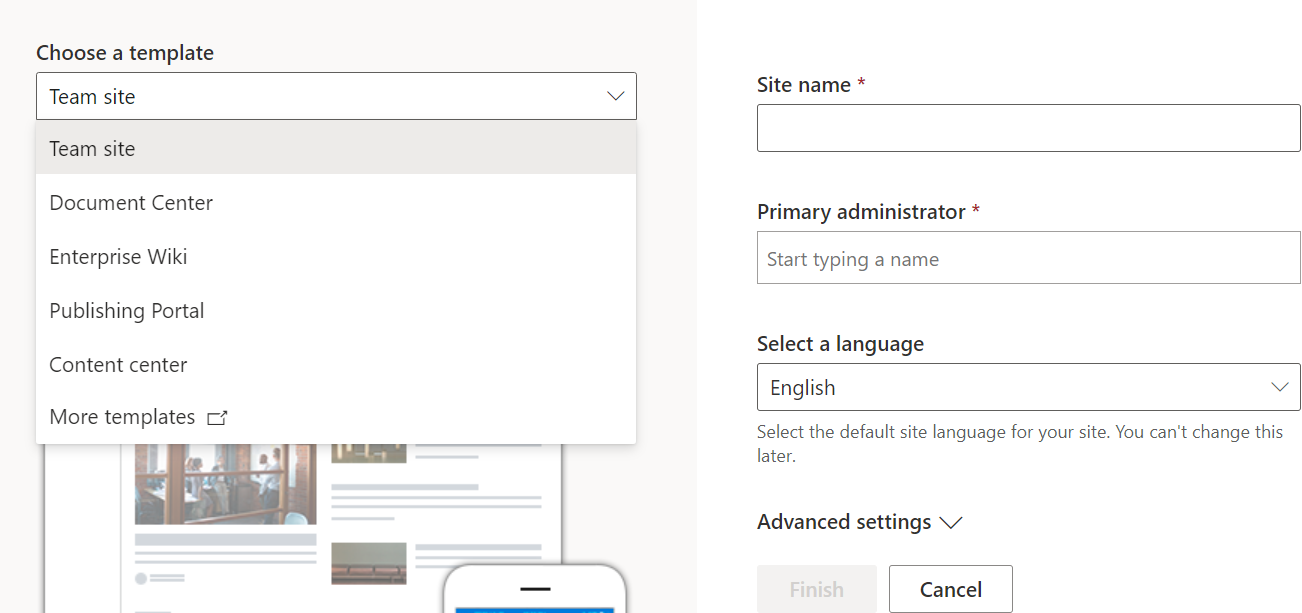The height and width of the screenshot is (613, 1302).
Task: Click the Finish button
Action: [817, 589]
